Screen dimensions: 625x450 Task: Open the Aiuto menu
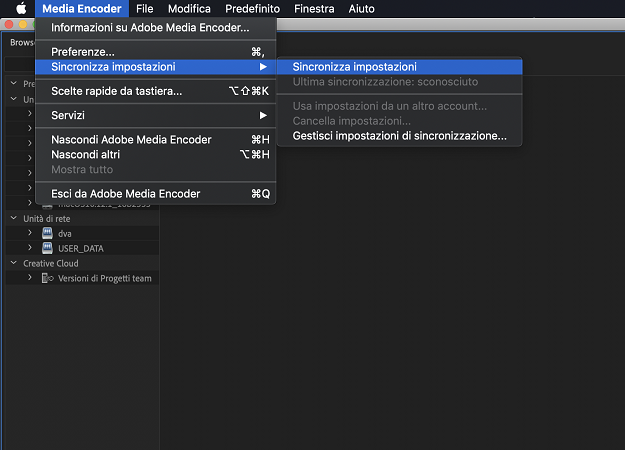360,9
